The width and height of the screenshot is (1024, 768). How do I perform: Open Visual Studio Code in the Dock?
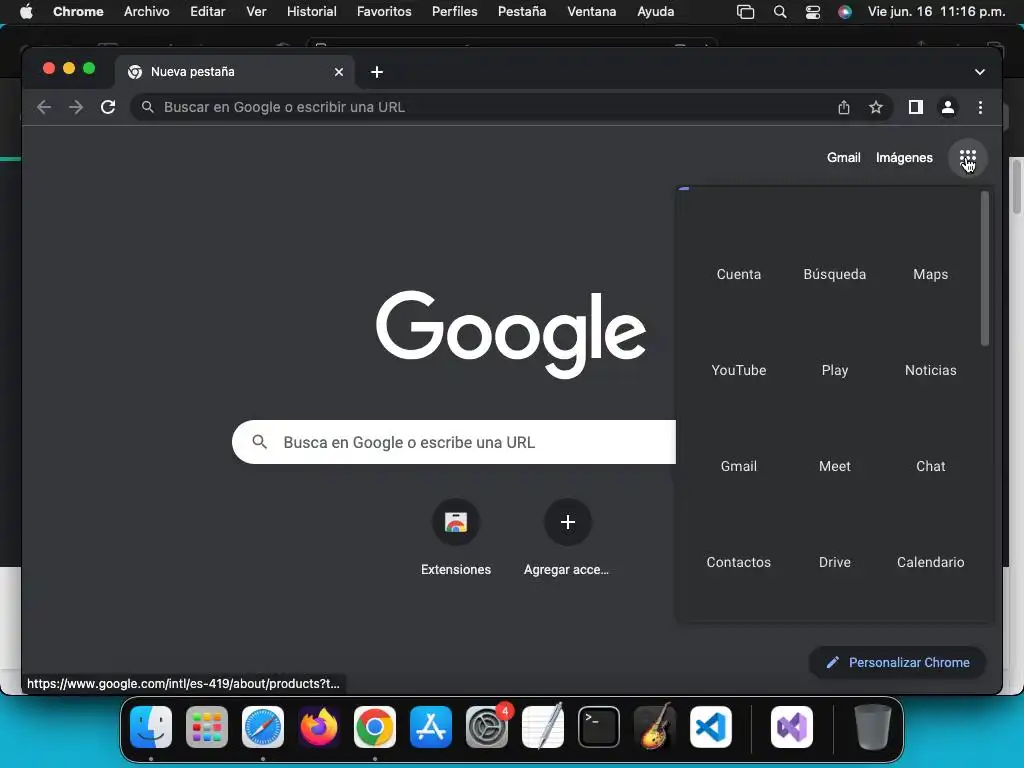711,727
